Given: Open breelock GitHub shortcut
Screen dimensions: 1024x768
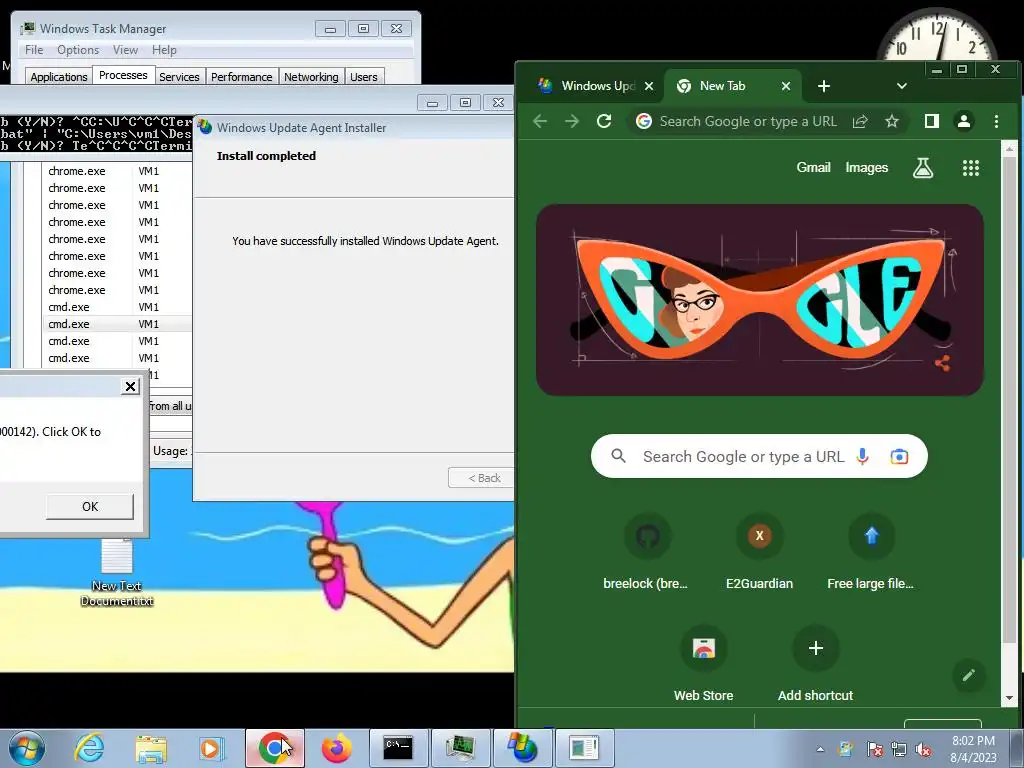Looking at the screenshot, I should (646, 552).
